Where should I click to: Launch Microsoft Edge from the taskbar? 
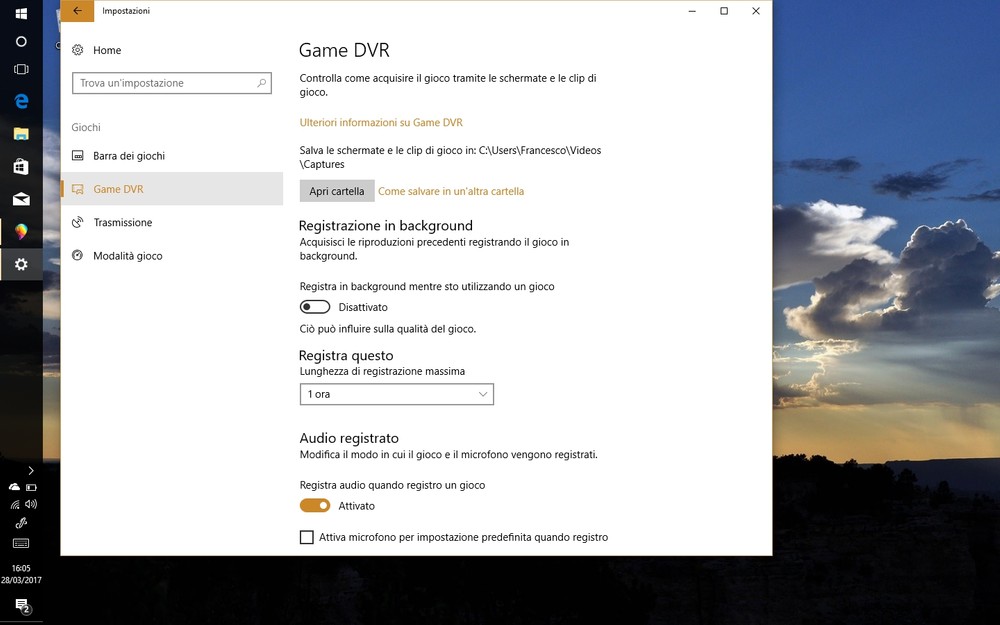[21, 101]
